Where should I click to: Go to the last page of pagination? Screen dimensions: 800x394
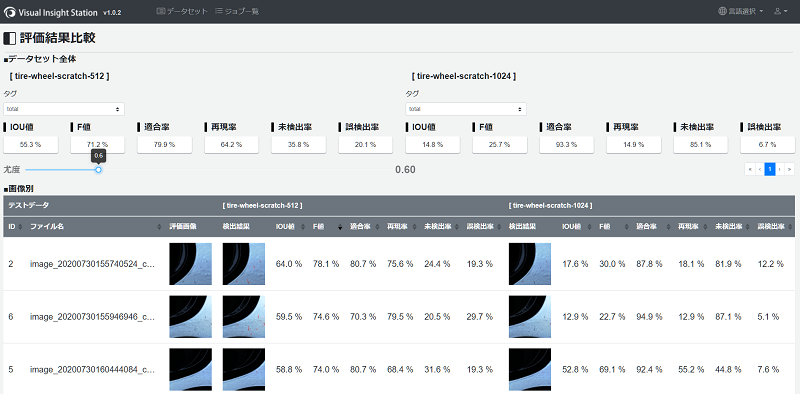click(789, 169)
